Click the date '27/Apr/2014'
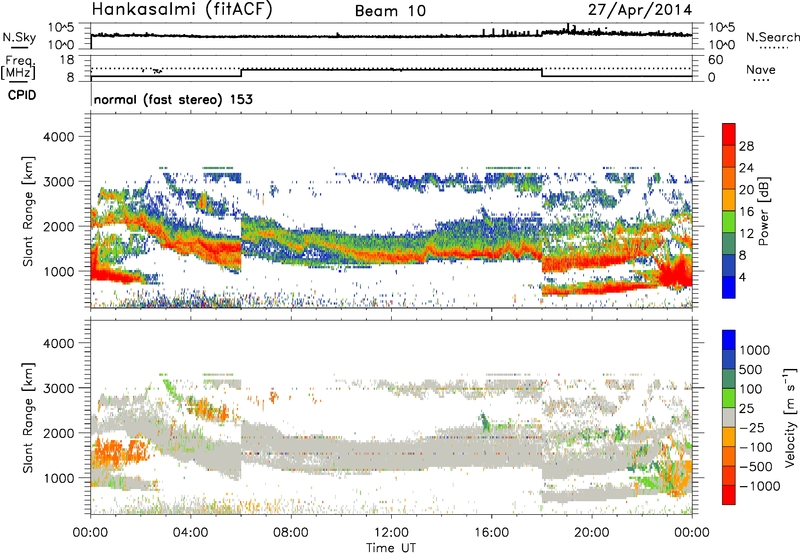This screenshot has width=800, height=554. (640, 10)
